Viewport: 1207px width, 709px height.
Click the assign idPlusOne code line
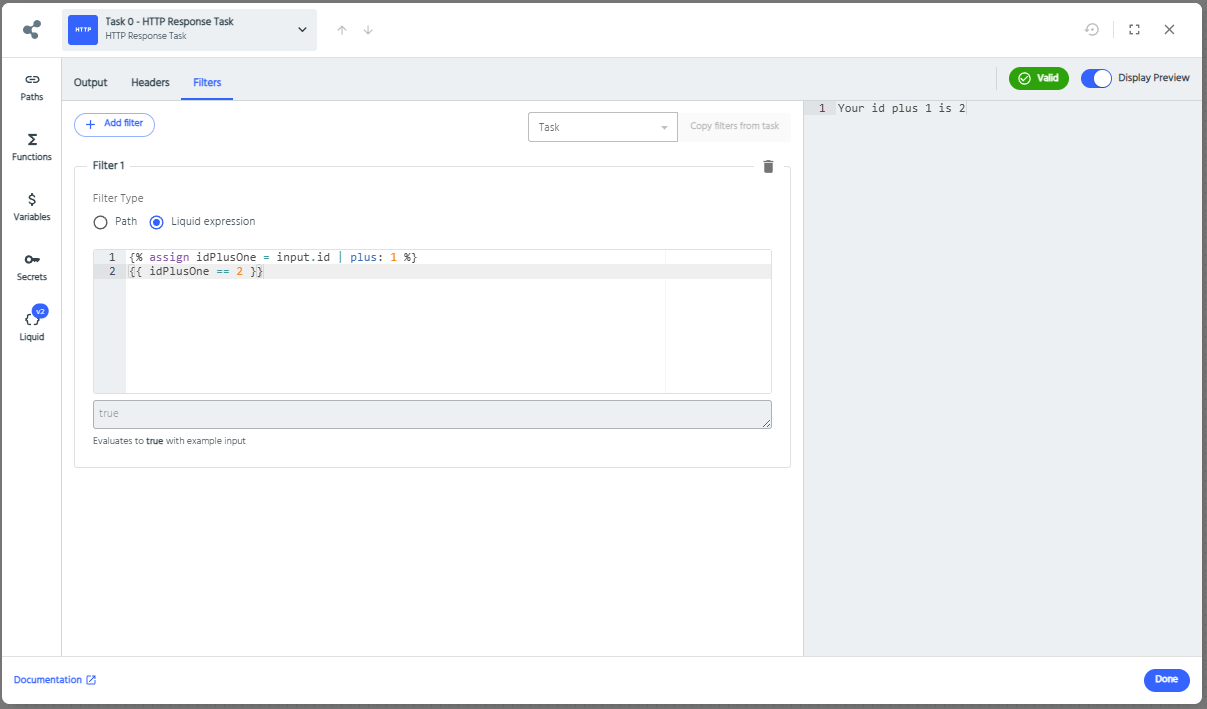[273, 258]
